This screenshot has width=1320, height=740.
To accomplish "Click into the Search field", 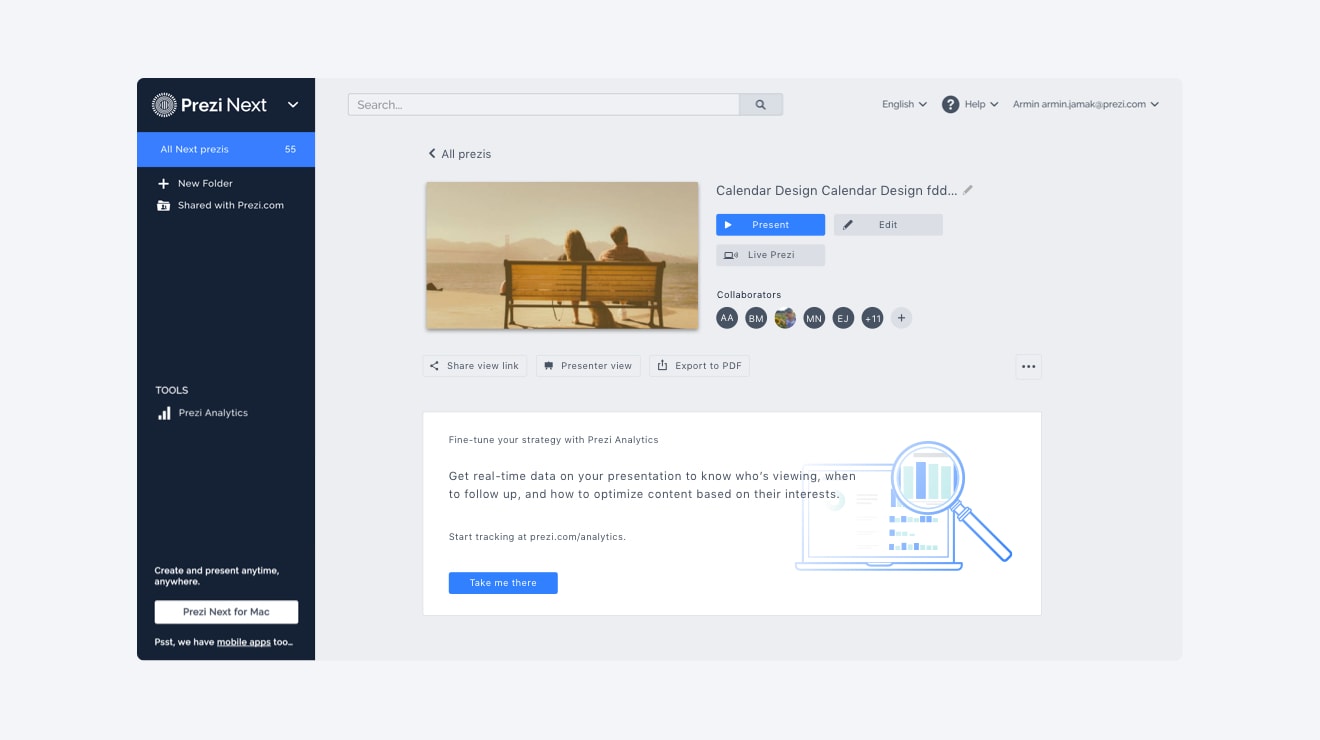I will (x=544, y=104).
